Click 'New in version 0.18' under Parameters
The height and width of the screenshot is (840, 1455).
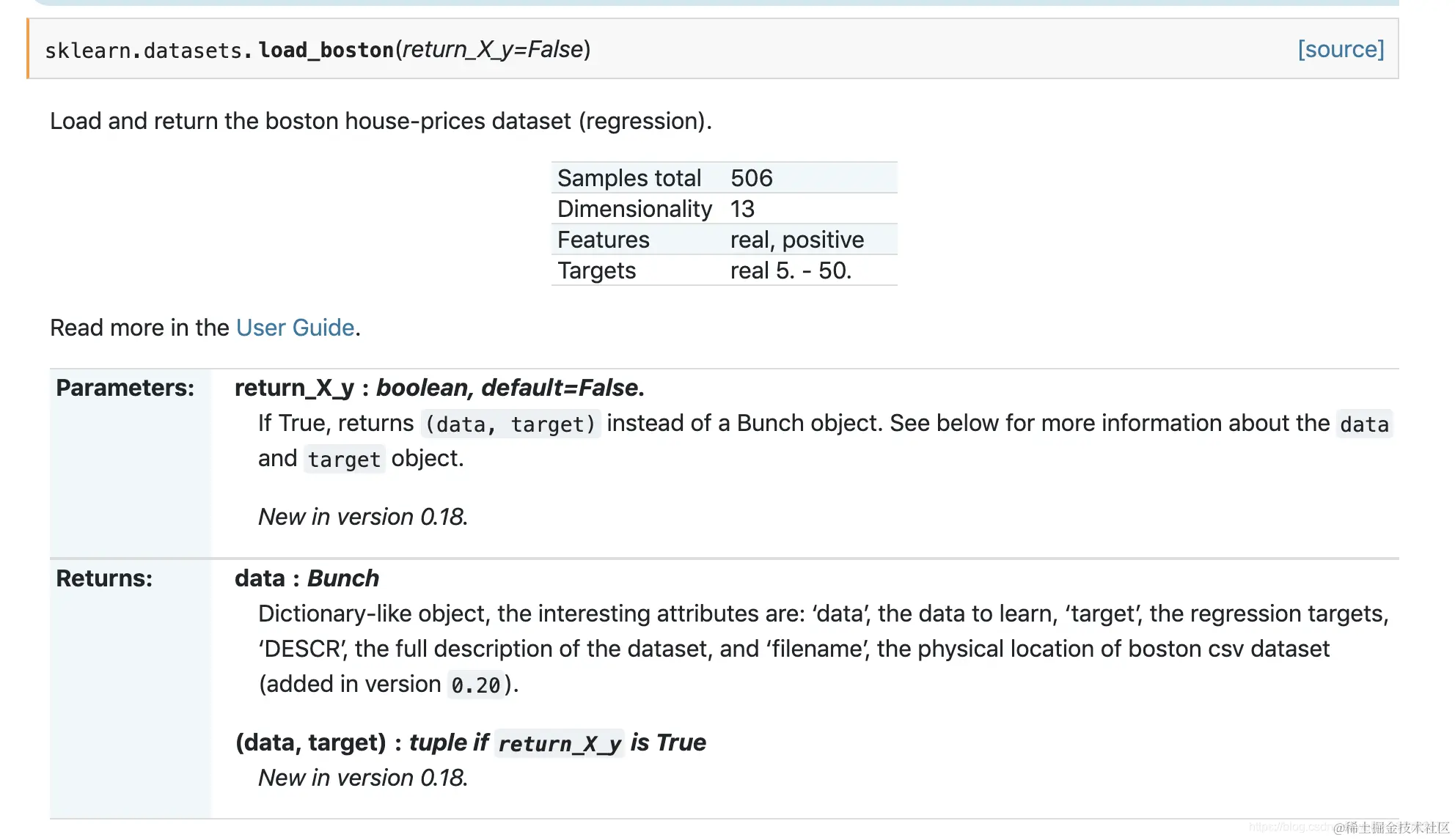363,517
